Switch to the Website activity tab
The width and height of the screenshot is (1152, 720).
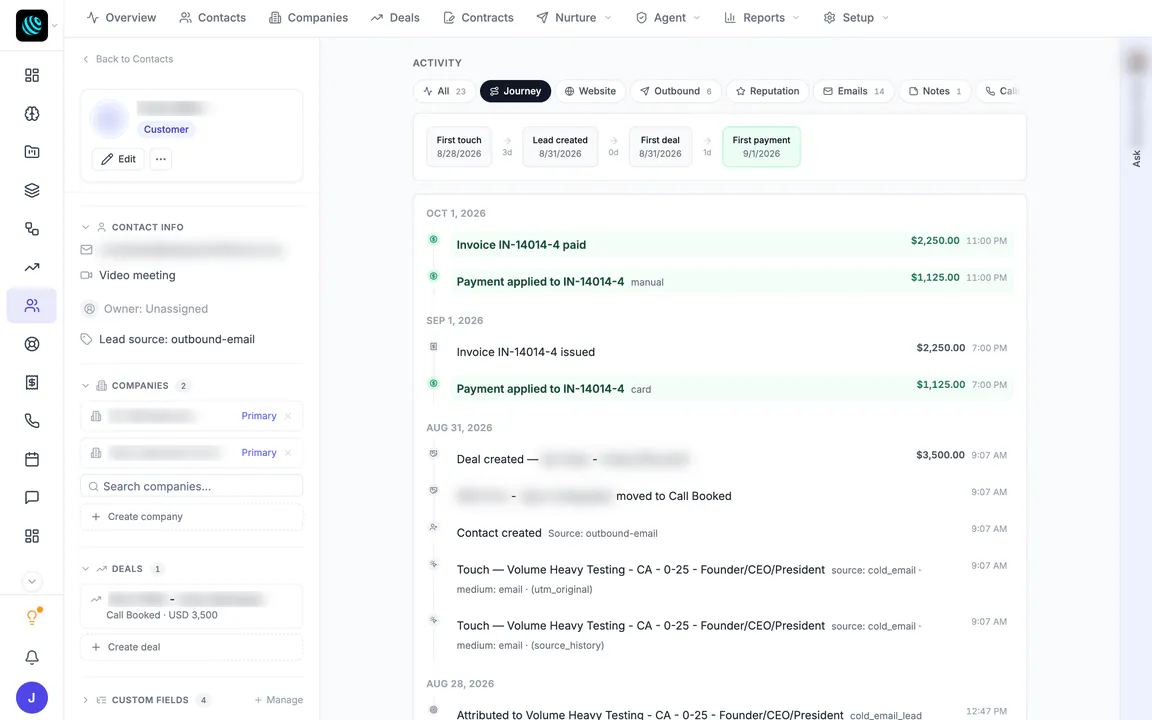coord(590,91)
